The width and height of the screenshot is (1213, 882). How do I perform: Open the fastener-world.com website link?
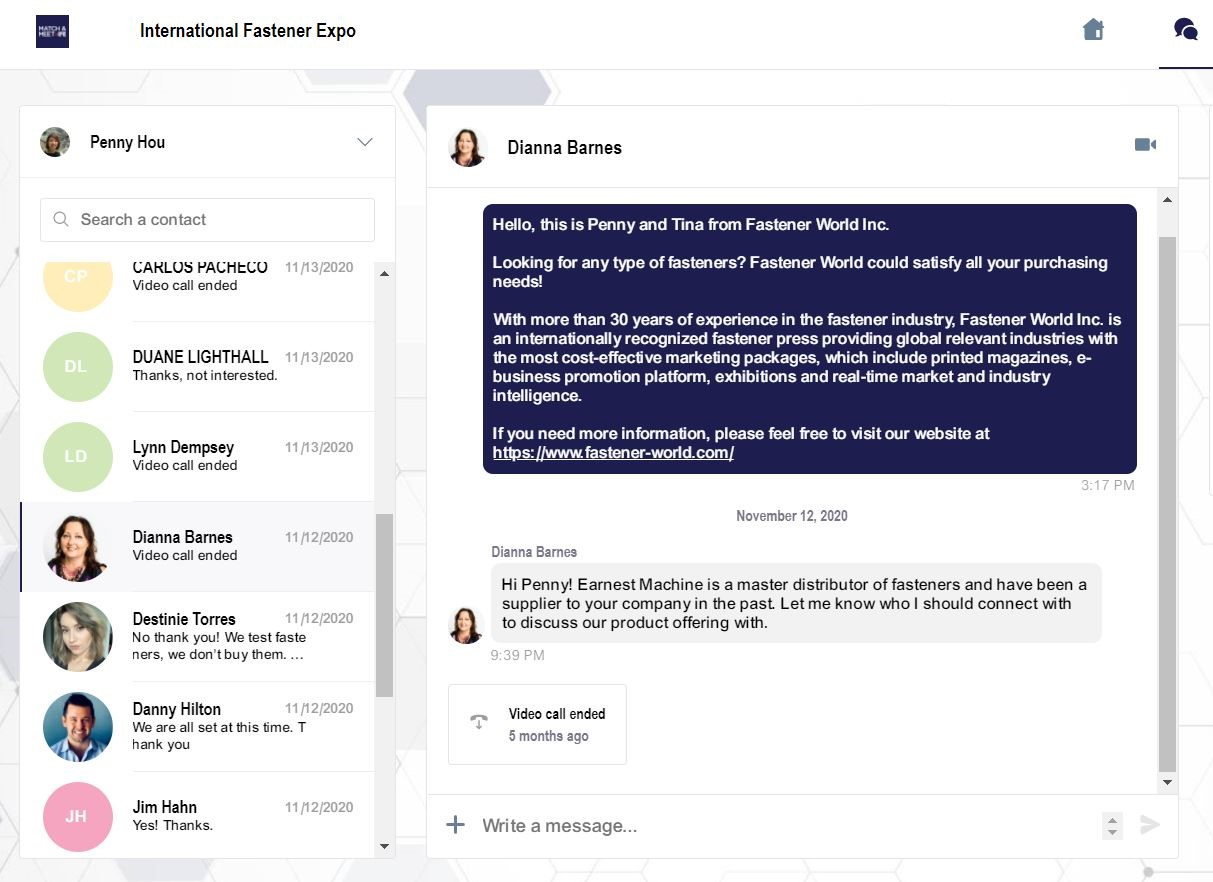pyautogui.click(x=613, y=452)
